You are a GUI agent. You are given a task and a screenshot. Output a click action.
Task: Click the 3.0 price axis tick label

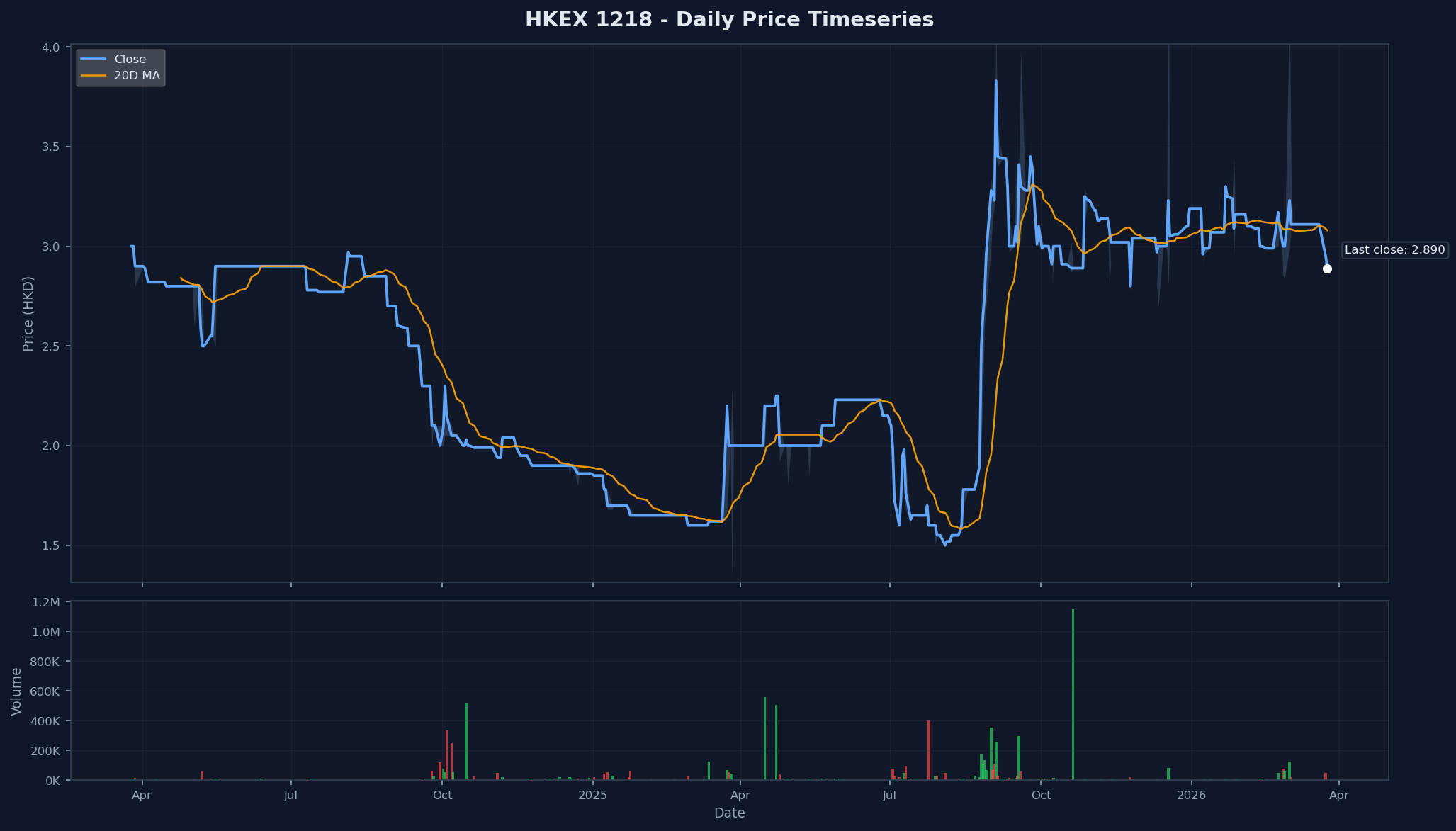point(51,247)
